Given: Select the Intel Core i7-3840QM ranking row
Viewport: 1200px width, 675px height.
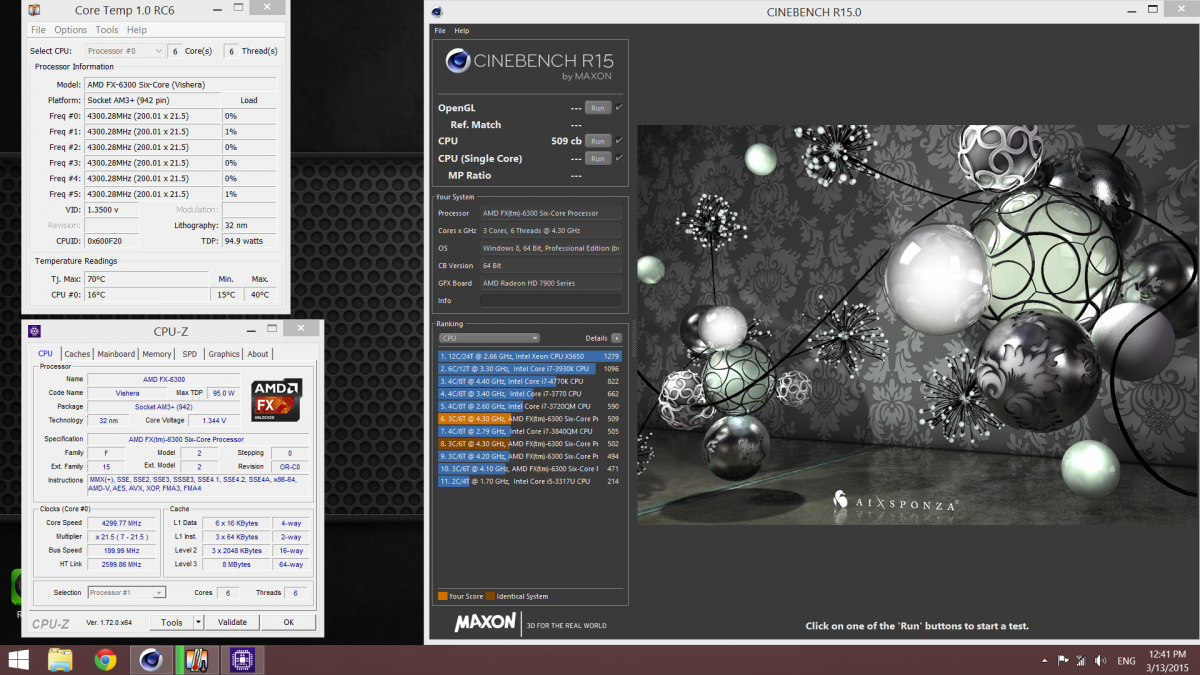Looking at the screenshot, I should coord(530,431).
